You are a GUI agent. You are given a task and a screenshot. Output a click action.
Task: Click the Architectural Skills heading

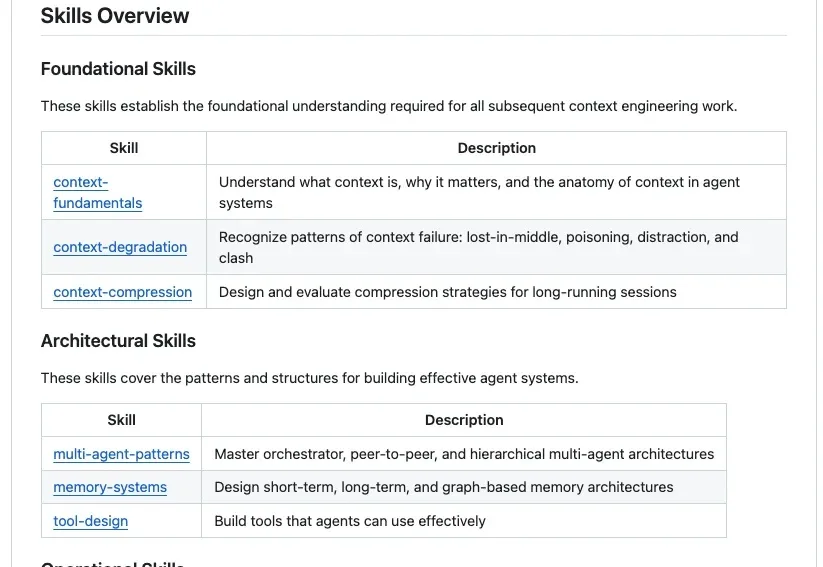118,341
